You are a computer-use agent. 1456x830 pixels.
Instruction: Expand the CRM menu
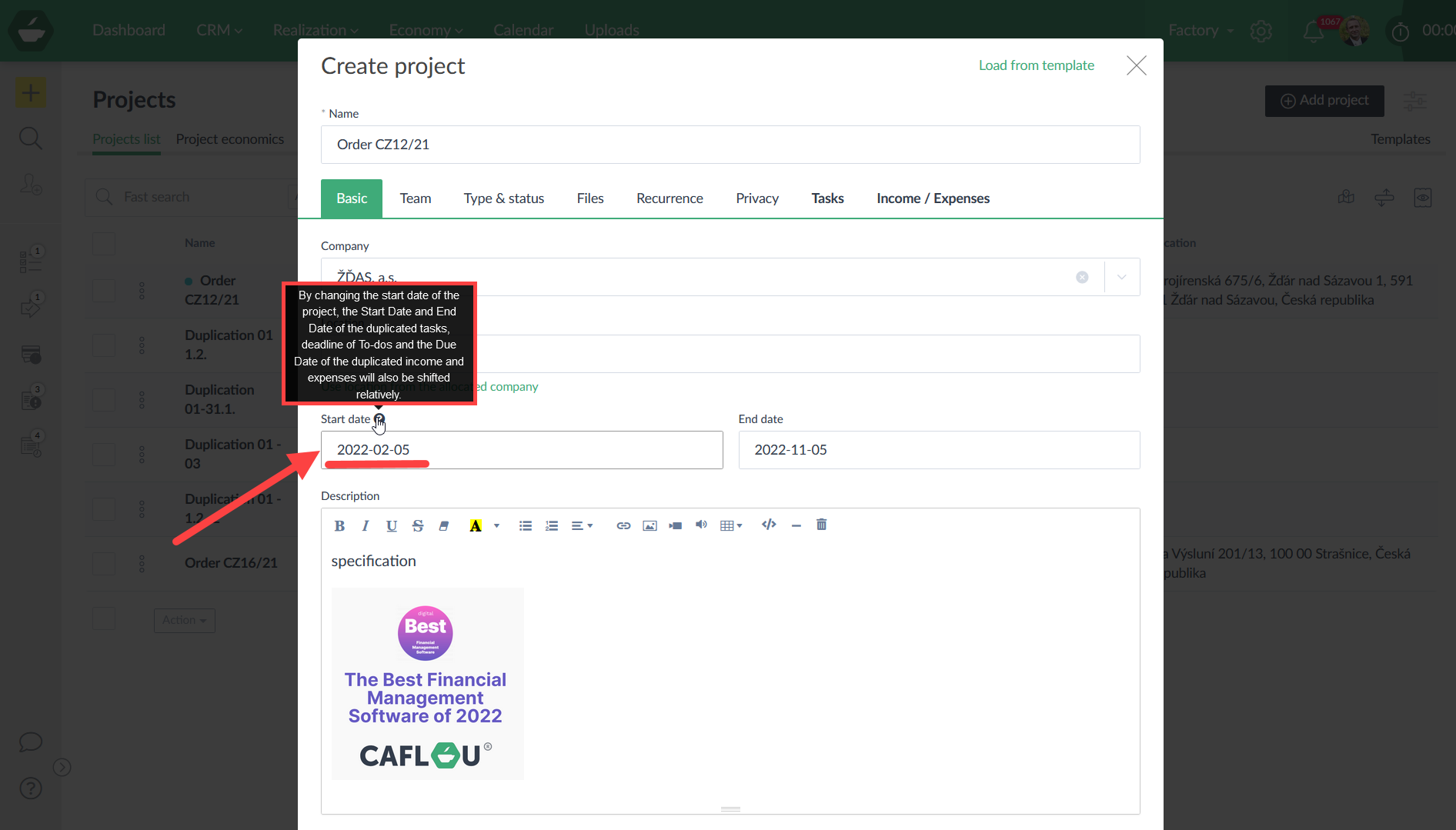[x=219, y=30]
